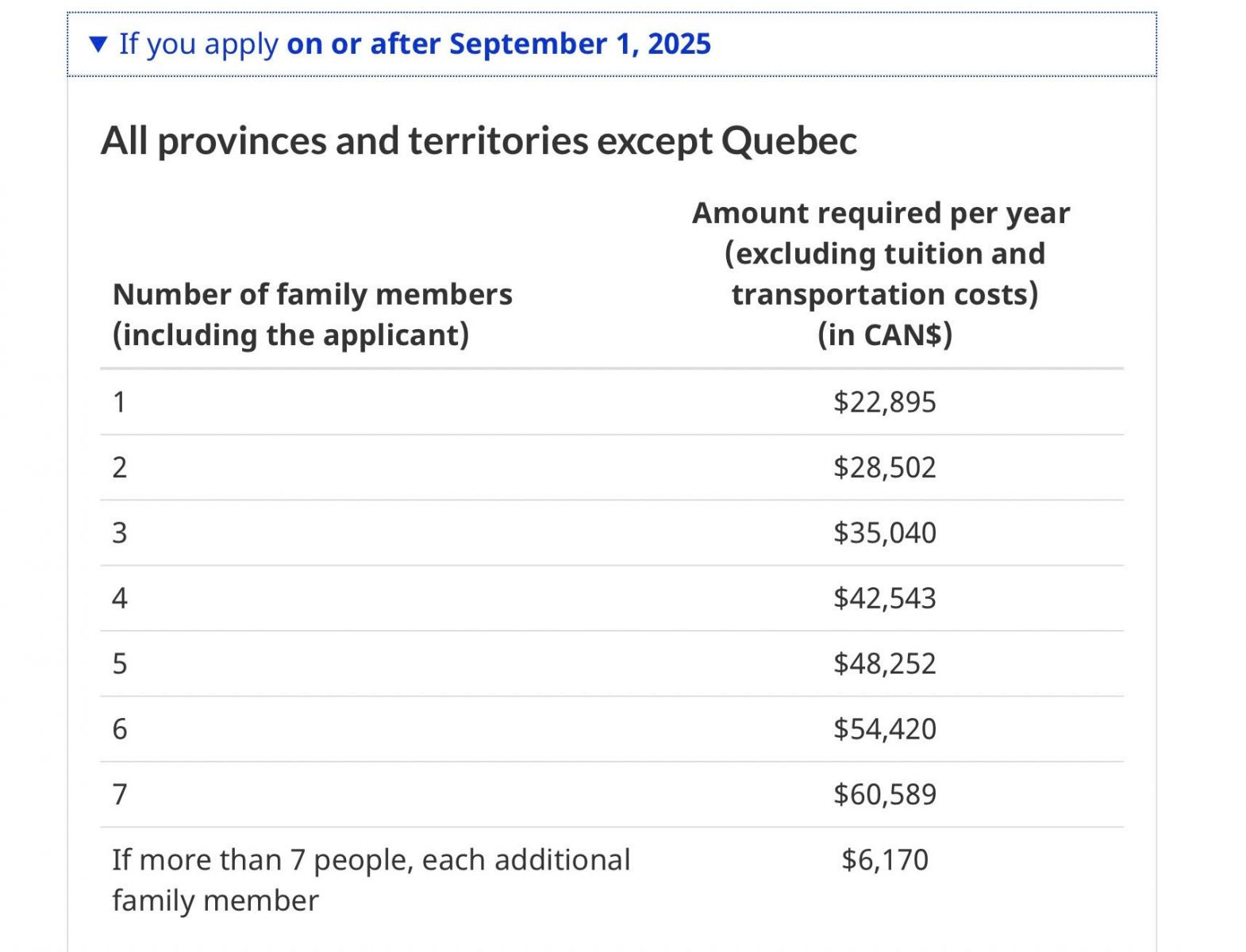Click the $6,170 additional member amount
This screenshot has width=1246, height=952.
point(884,860)
